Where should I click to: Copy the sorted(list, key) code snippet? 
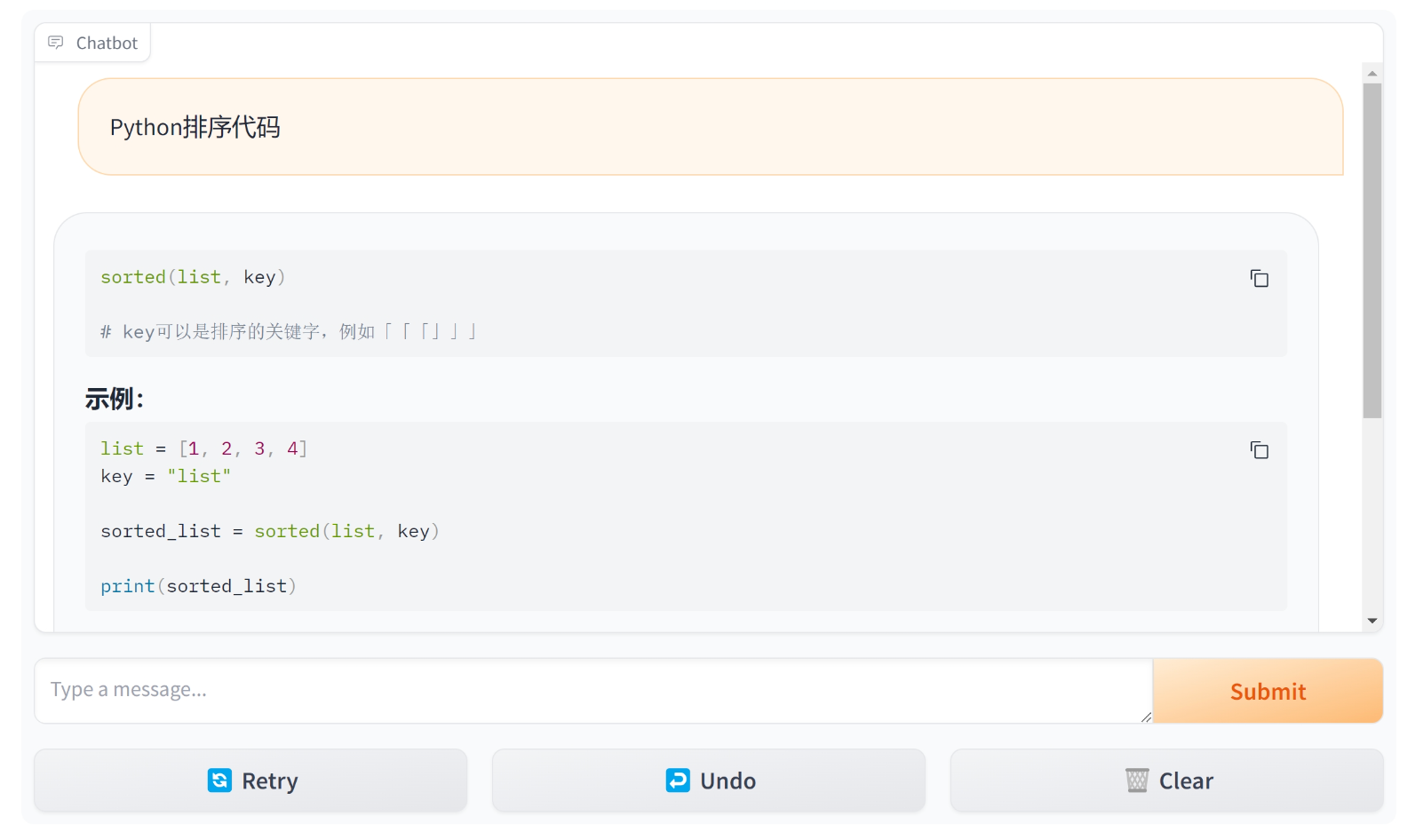pos(1259,279)
